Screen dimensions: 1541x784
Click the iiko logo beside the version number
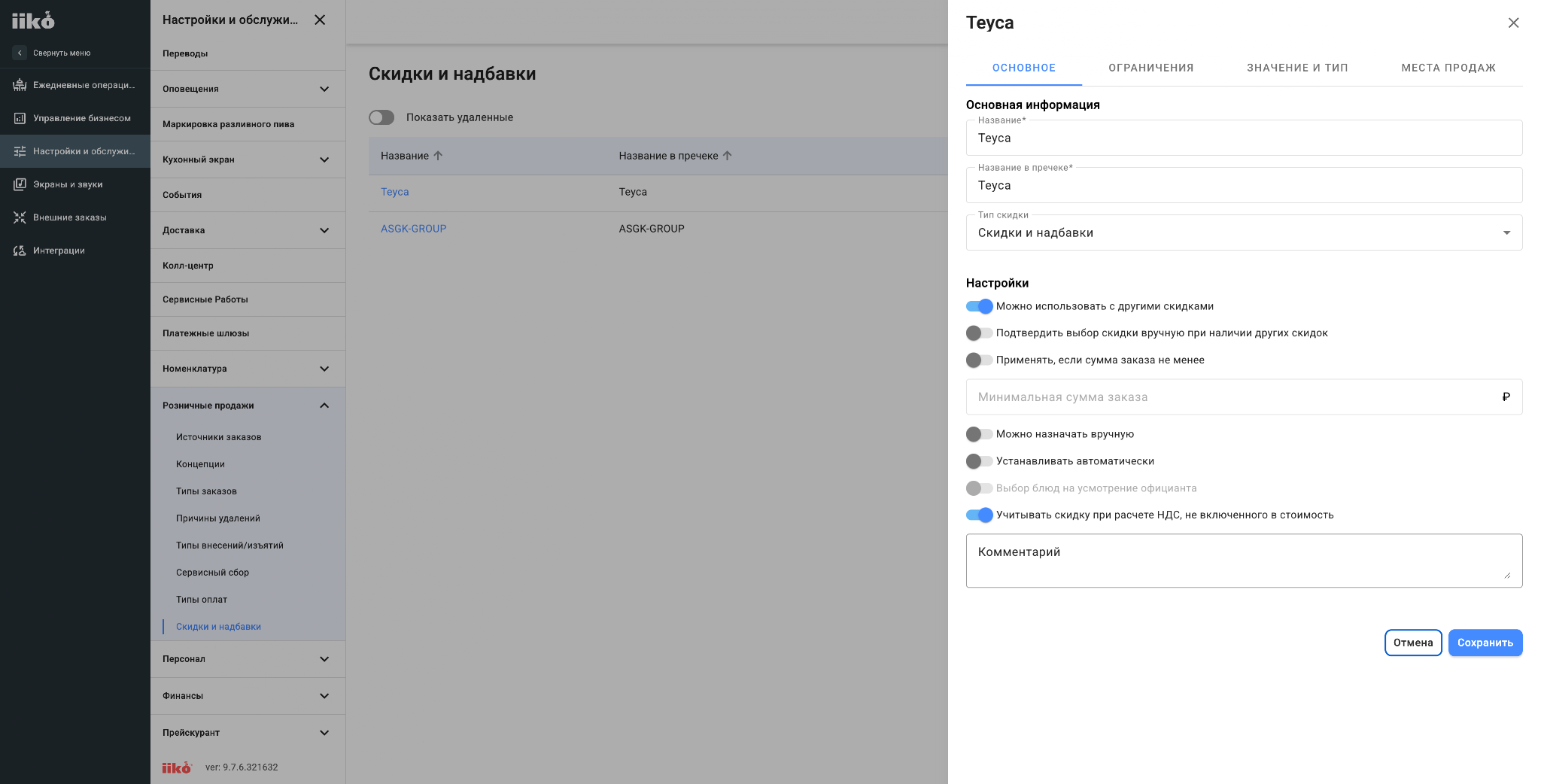[x=177, y=767]
